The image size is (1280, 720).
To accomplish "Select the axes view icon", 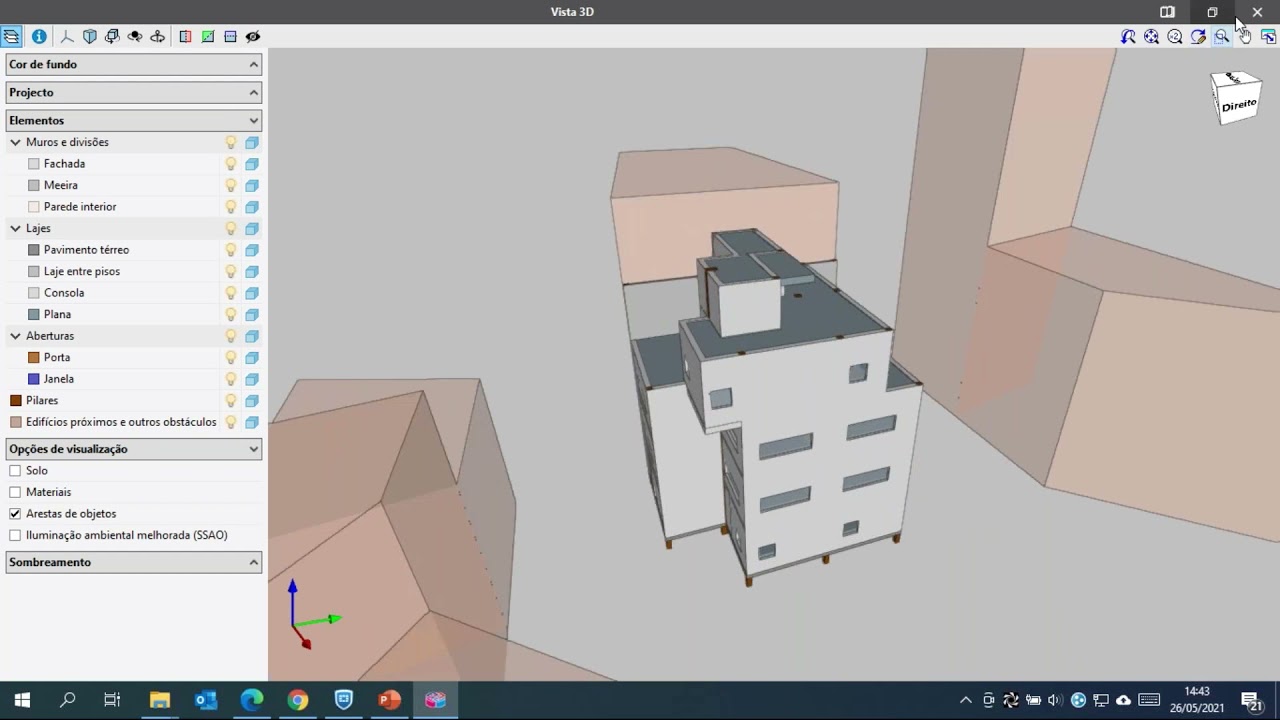I will (x=67, y=36).
